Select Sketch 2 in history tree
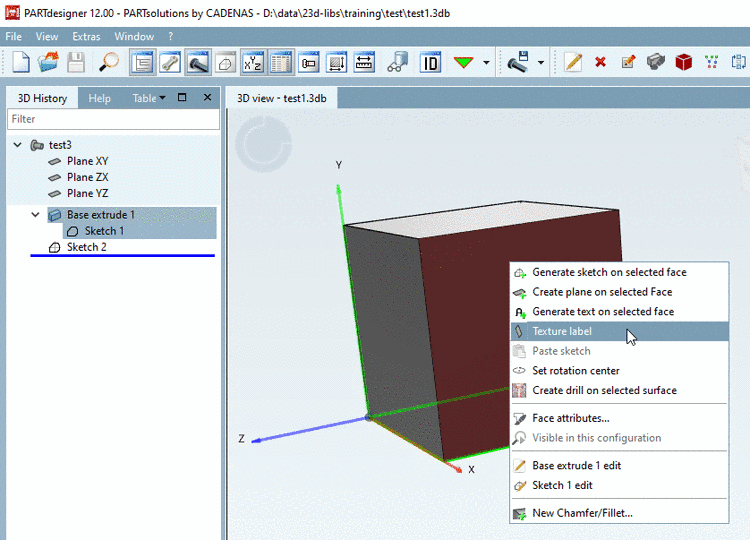 [86, 247]
